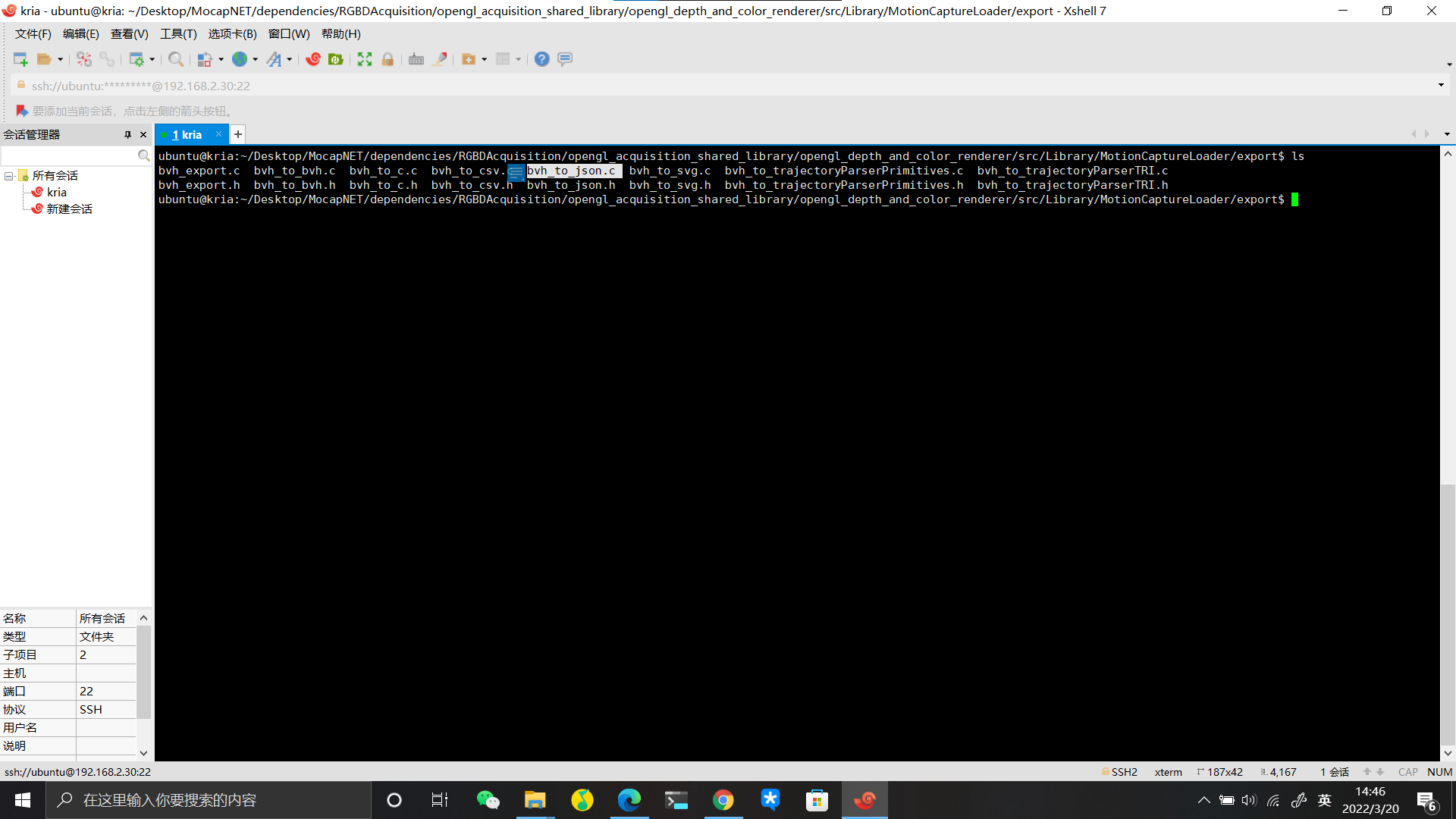The width and height of the screenshot is (1456, 819).
Task: Toggle the highlight pen tool
Action: click(x=438, y=58)
